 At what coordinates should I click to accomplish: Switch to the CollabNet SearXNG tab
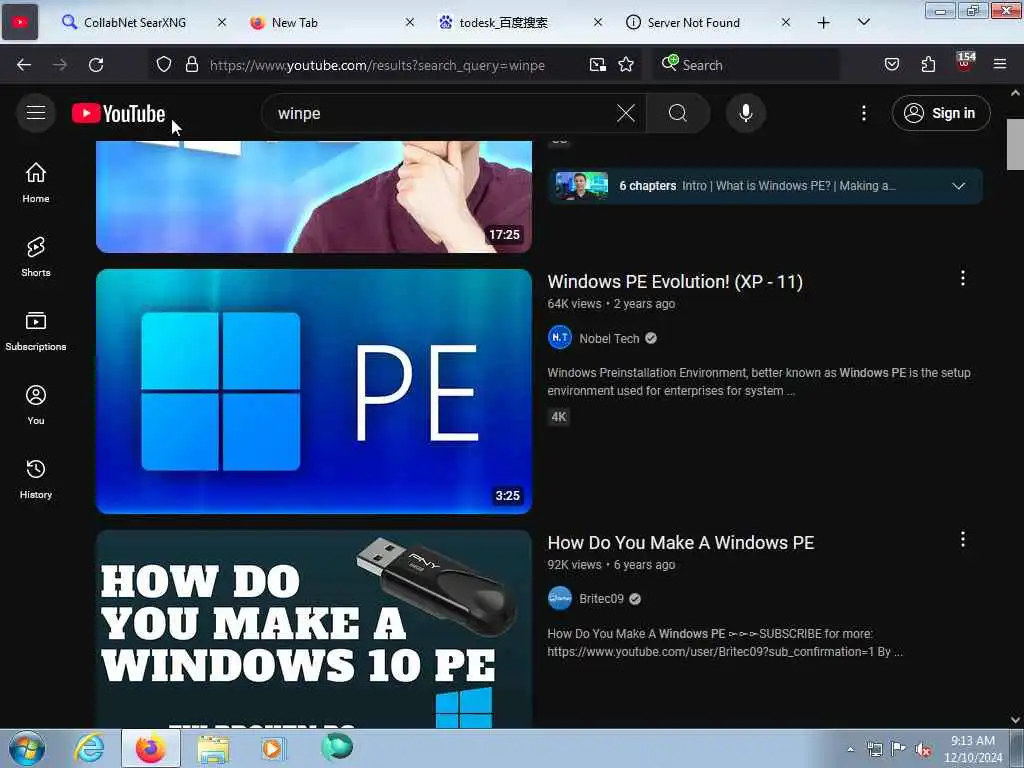click(135, 22)
